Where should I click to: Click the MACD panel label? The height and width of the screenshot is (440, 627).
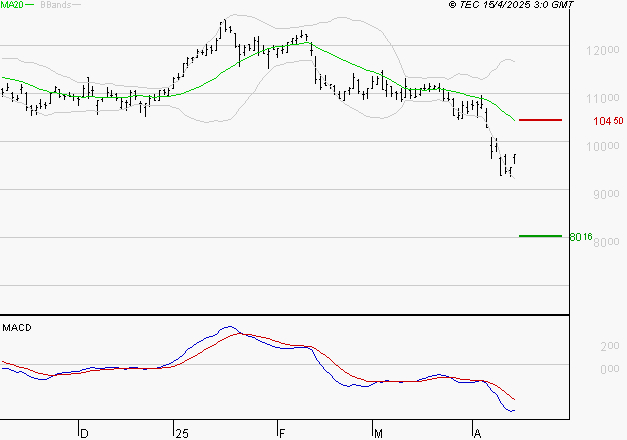tap(17, 327)
